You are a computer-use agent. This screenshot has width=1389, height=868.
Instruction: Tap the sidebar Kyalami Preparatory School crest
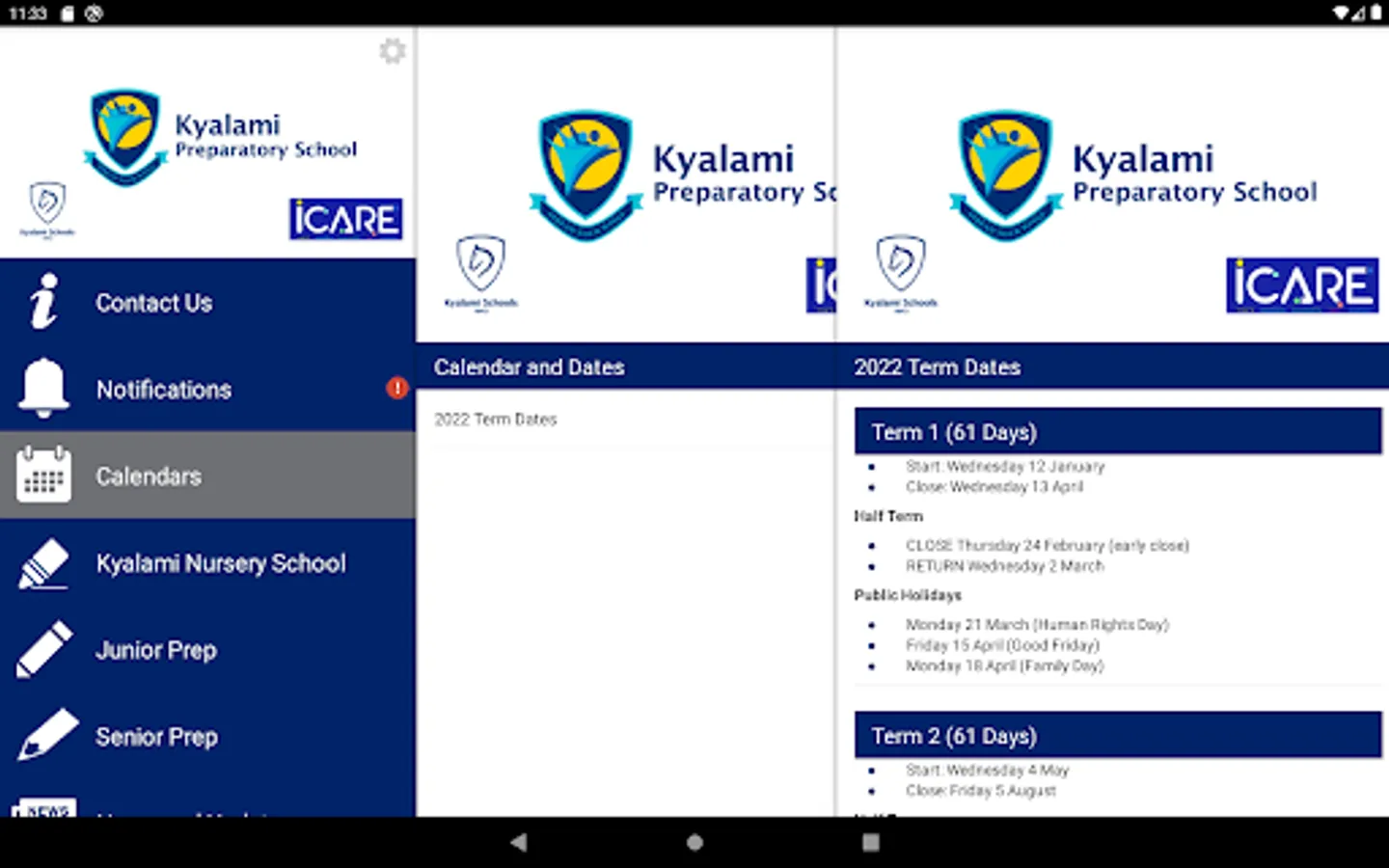tap(125, 137)
